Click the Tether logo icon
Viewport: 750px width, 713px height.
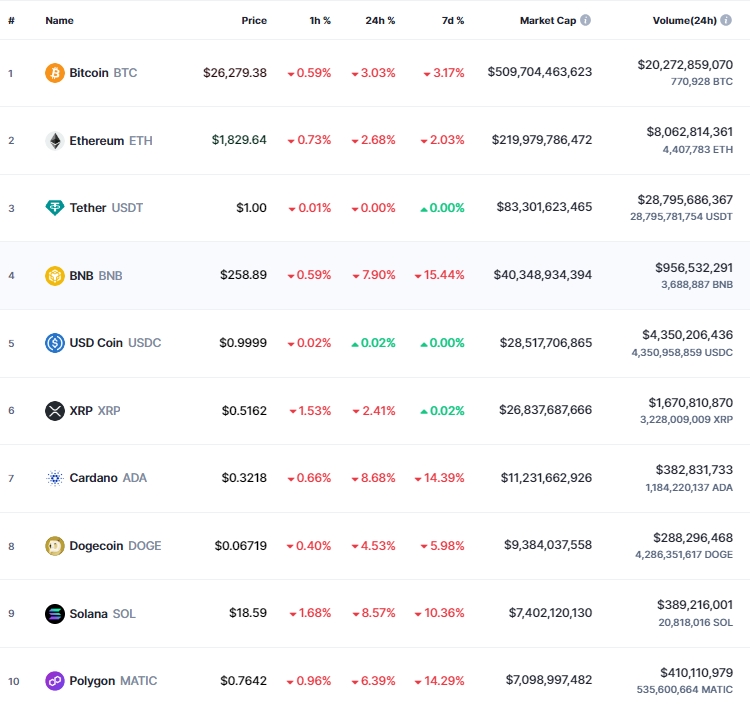click(55, 208)
